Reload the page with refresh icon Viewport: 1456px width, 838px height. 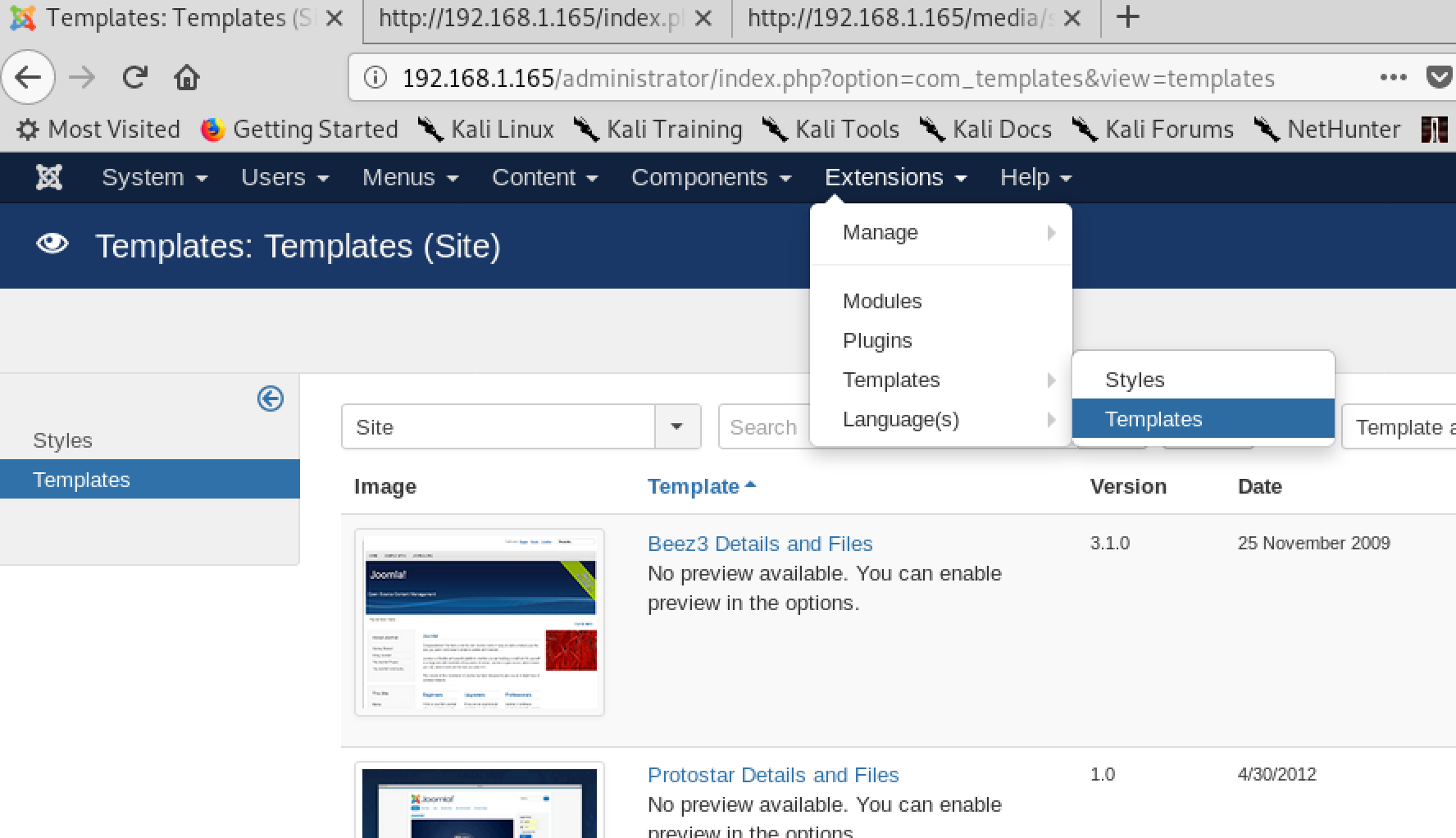(x=134, y=78)
